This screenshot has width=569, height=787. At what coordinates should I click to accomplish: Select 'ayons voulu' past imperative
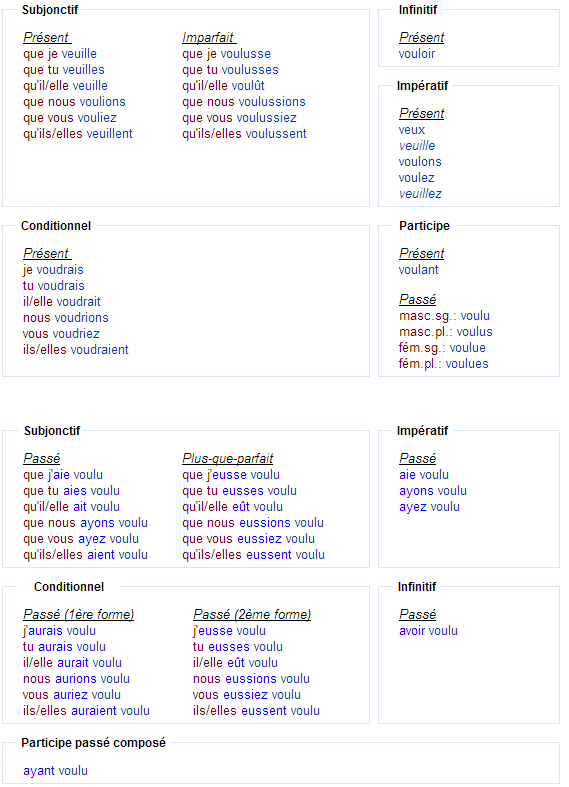(x=433, y=491)
